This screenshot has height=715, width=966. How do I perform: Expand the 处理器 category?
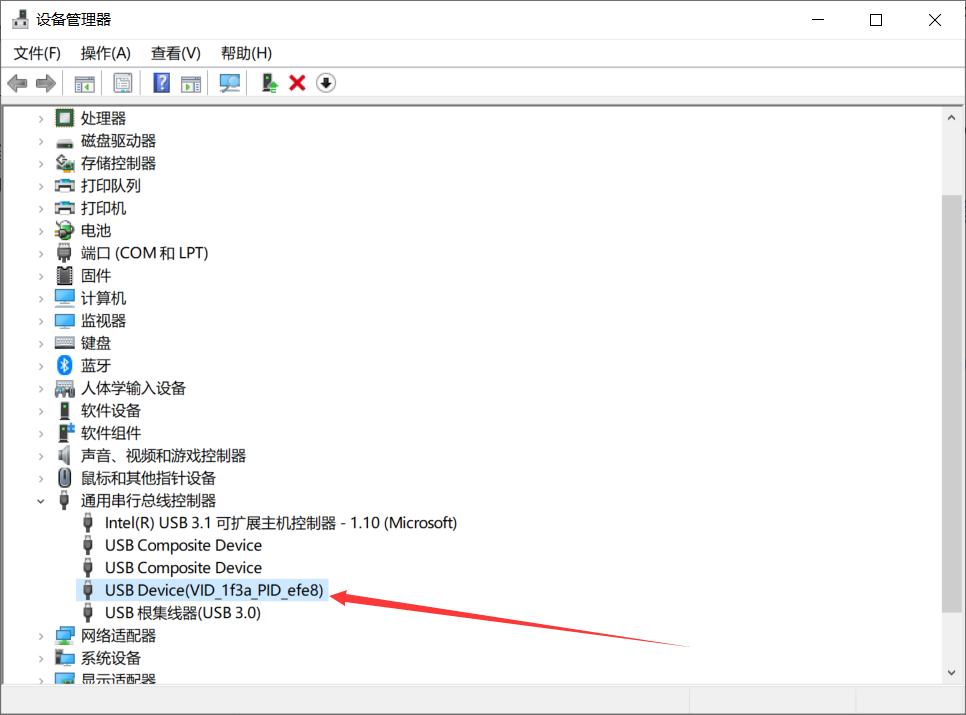pyautogui.click(x=40, y=117)
